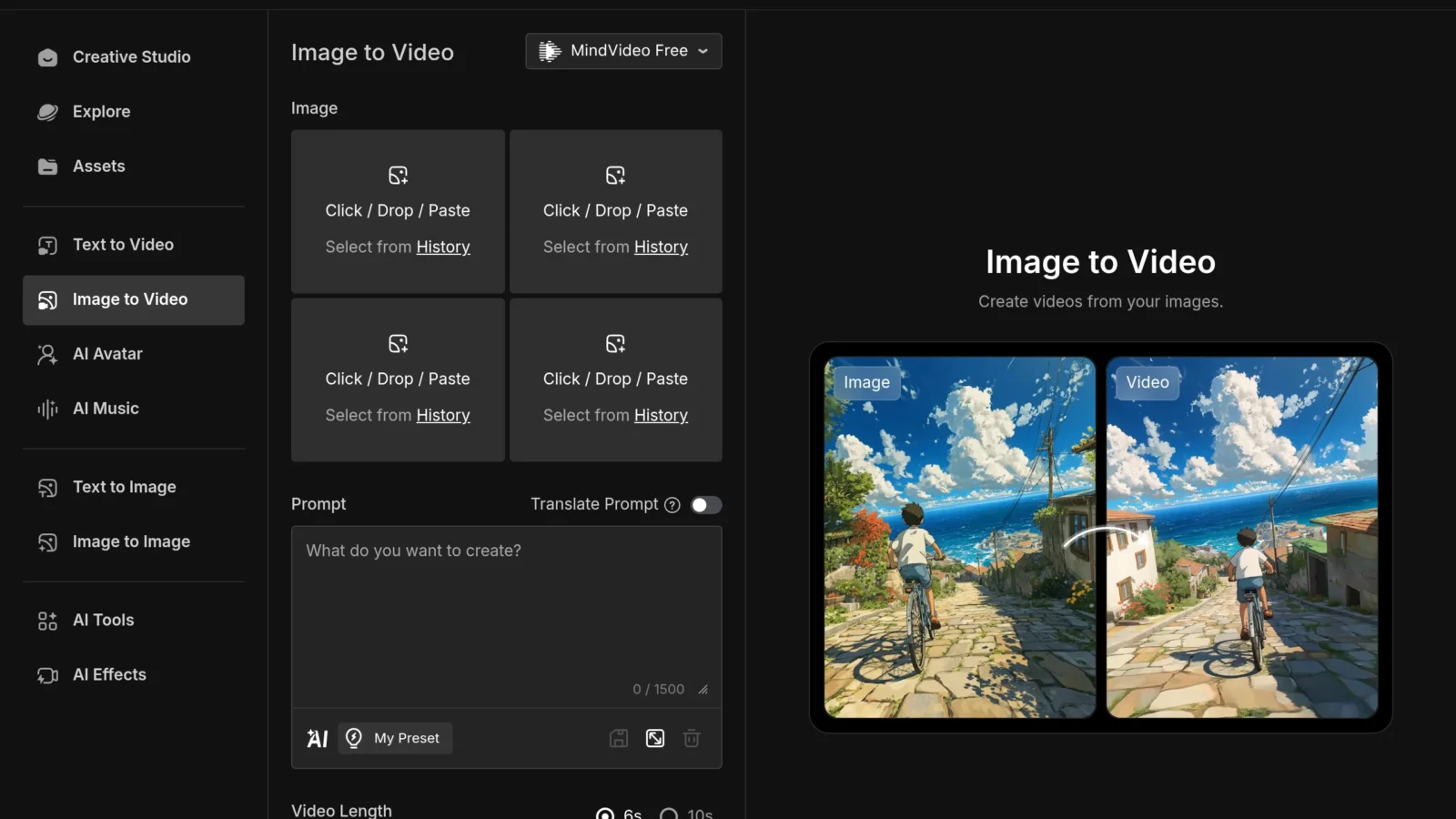Click the chevron next to MindVideo Free

[703, 51]
